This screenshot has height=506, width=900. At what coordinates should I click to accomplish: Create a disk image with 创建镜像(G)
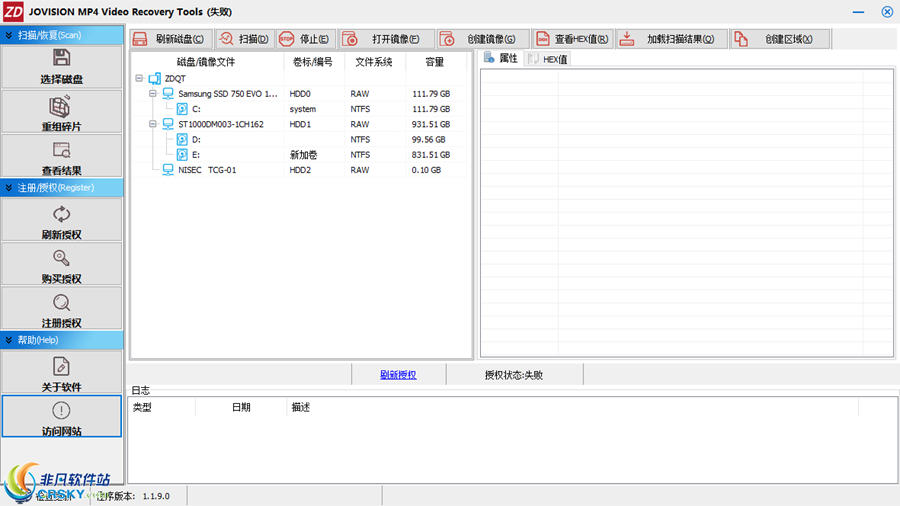(x=482, y=39)
